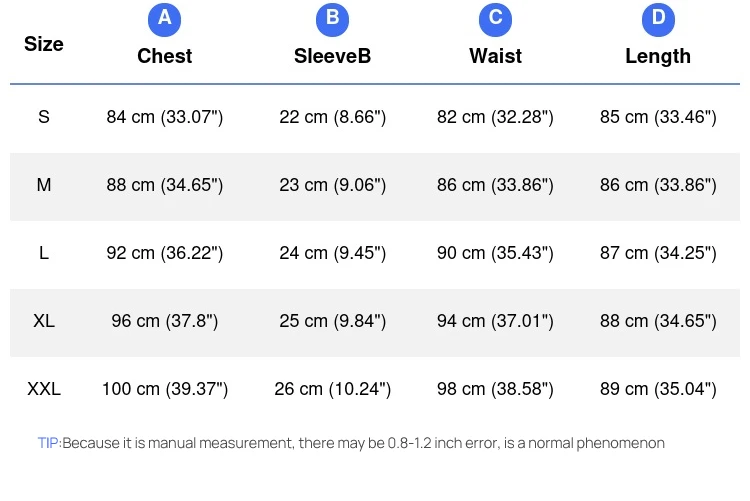The width and height of the screenshot is (750, 501).
Task: Click the blue D circle icon
Action: coord(658,18)
